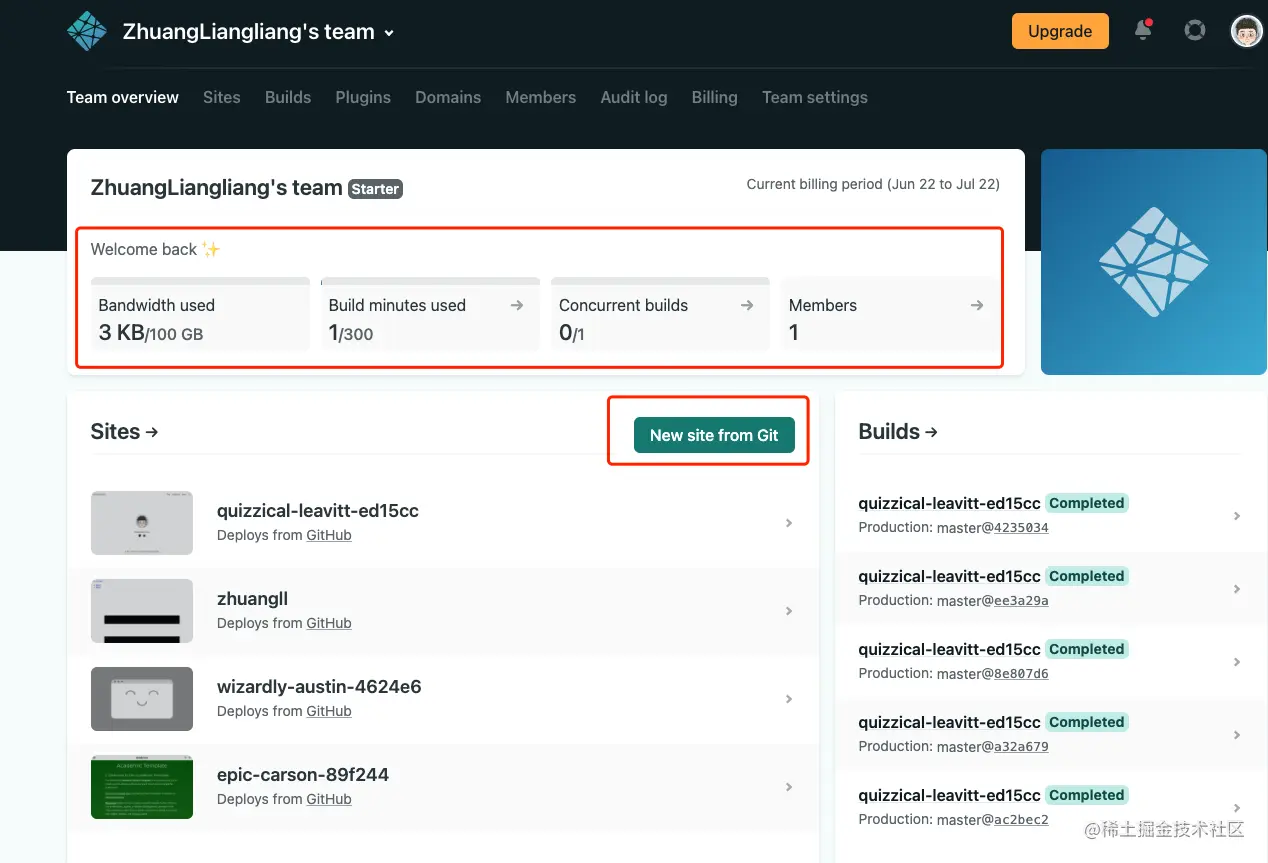
Task: Open GitHub link under zhuangll
Action: point(329,623)
